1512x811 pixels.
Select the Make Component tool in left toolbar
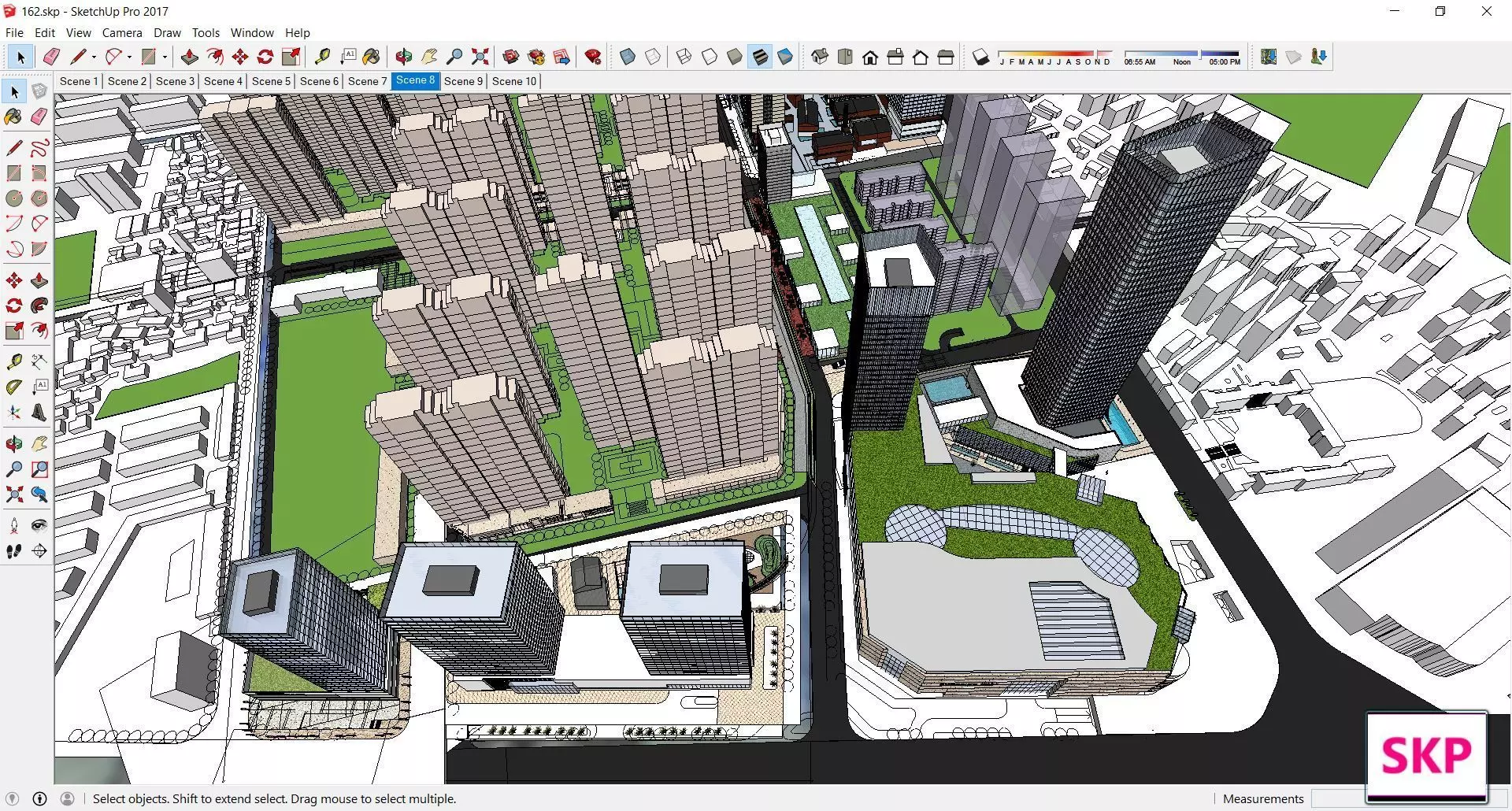[39, 91]
